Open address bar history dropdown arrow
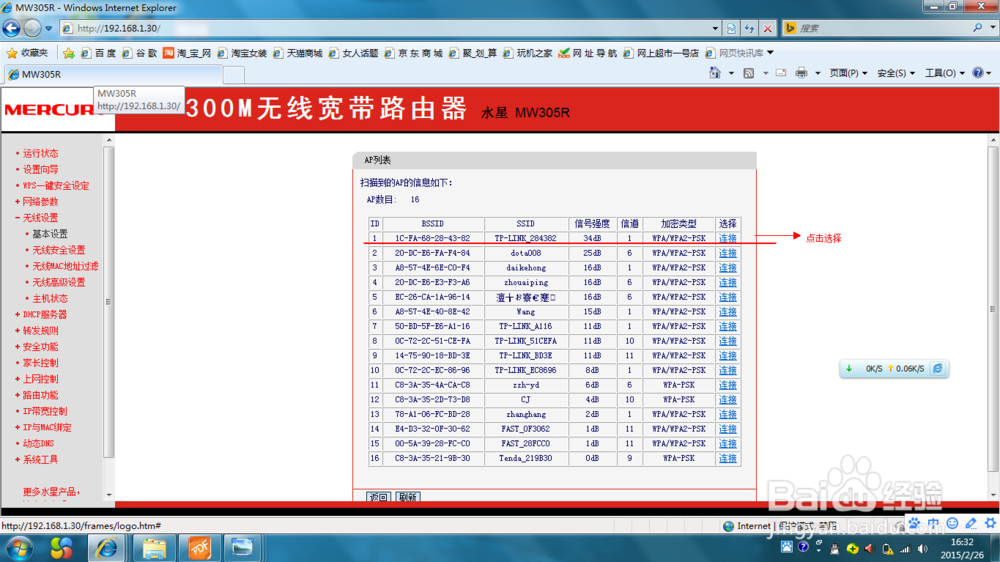 coord(715,28)
